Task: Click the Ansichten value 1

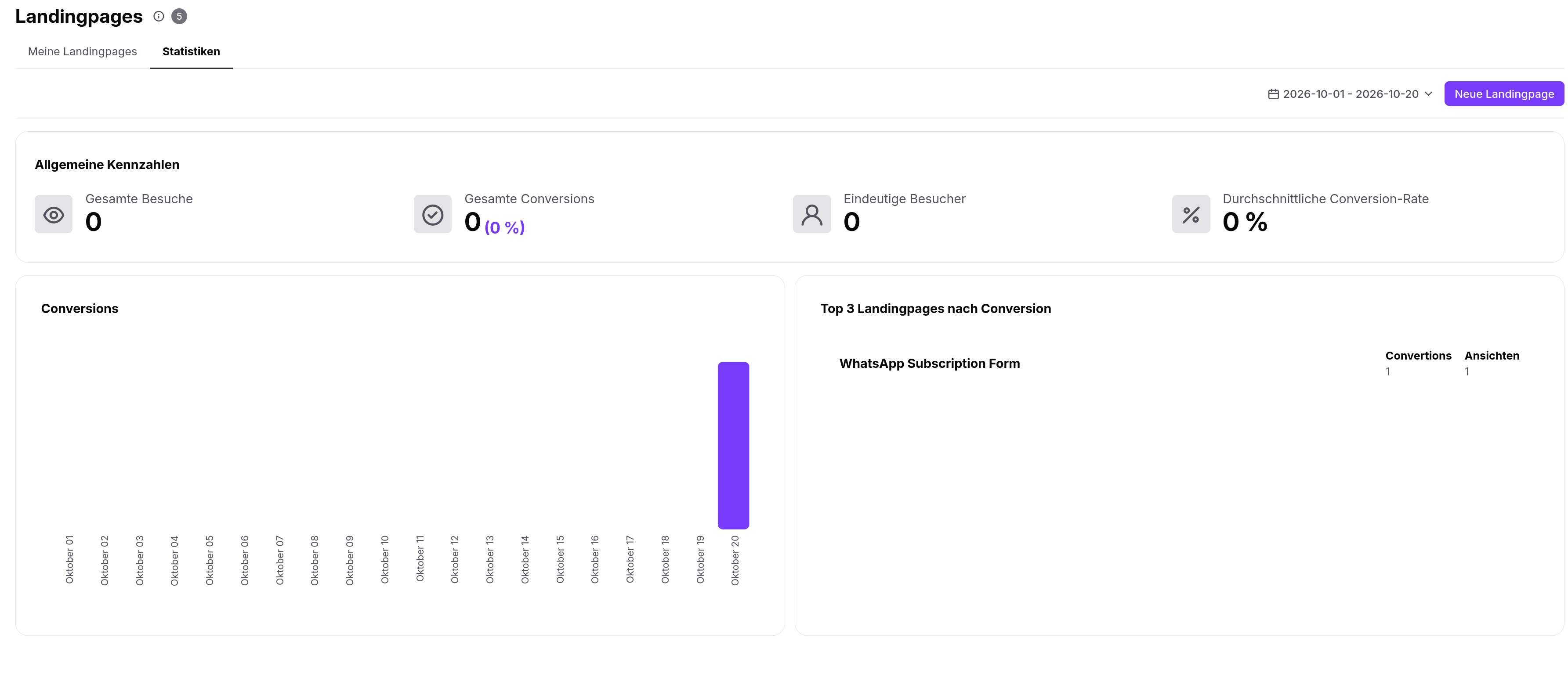Action: (x=1467, y=372)
